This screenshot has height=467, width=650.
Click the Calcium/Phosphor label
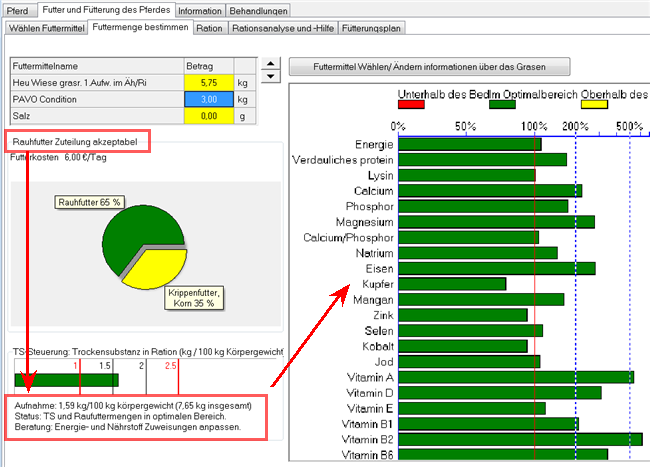pyautogui.click(x=348, y=238)
